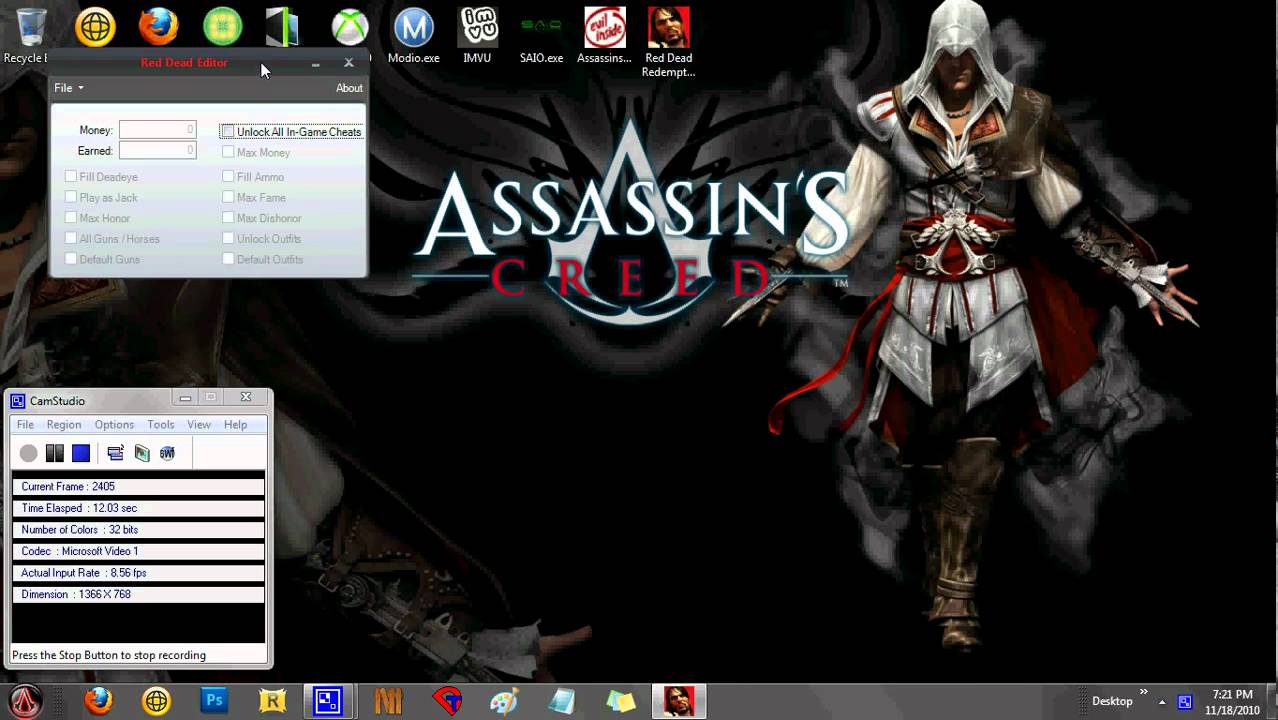1278x720 pixels.
Task: Click the Earned input field
Action: [158, 150]
